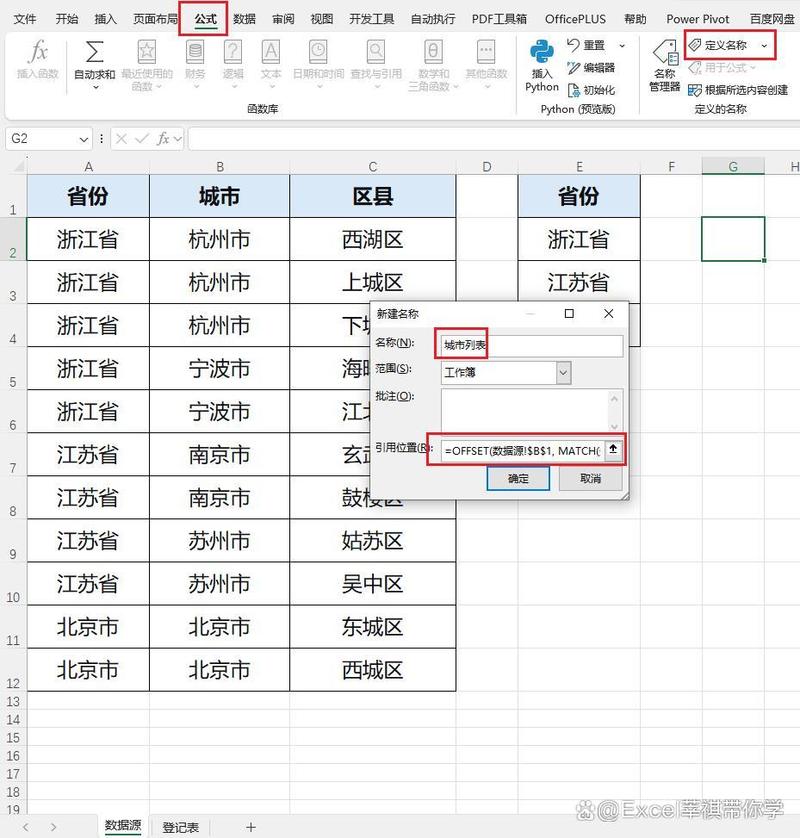800x838 pixels.
Task: Switch to the Data (数据) ribbon tab
Action: [242, 17]
